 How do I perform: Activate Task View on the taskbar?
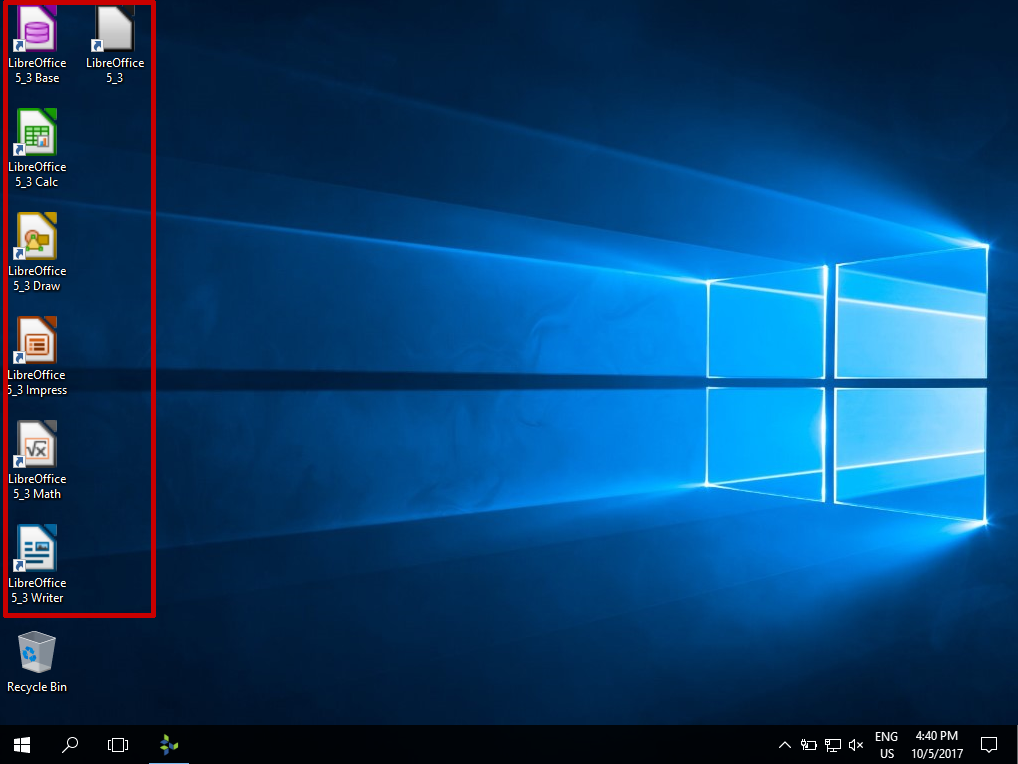117,744
